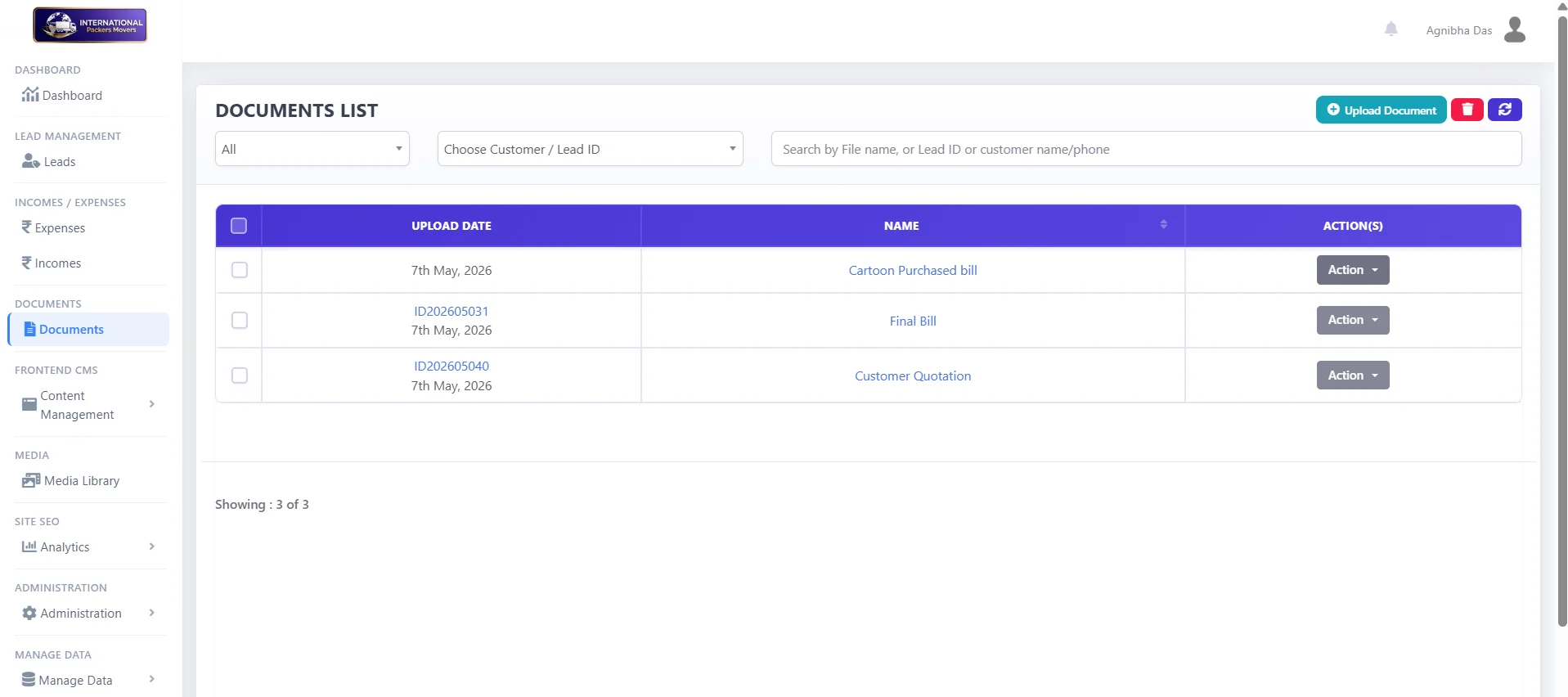
Task: Sort by the Name column arrows
Action: tap(1163, 224)
